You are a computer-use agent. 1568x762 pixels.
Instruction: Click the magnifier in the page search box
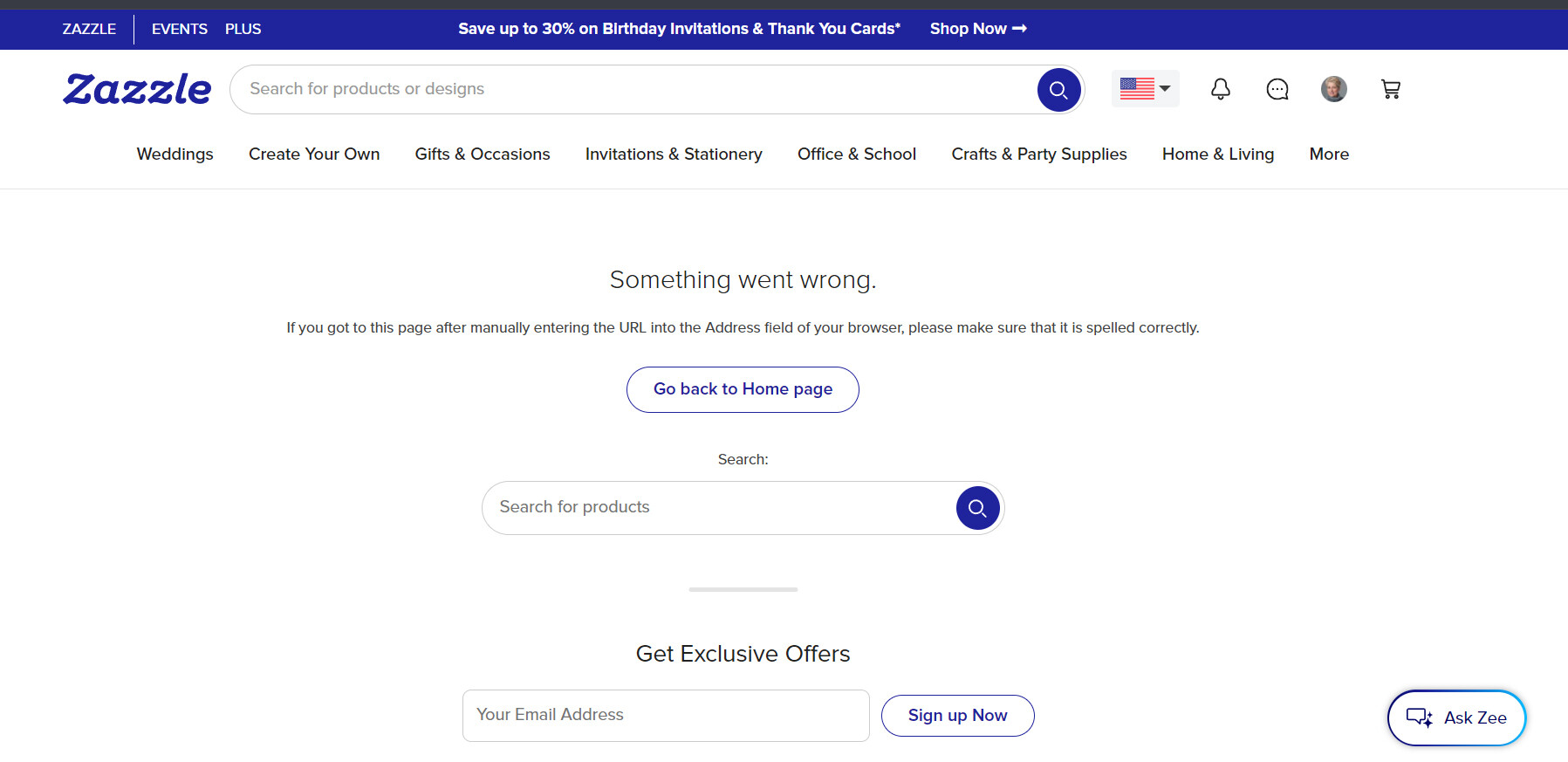[977, 508]
